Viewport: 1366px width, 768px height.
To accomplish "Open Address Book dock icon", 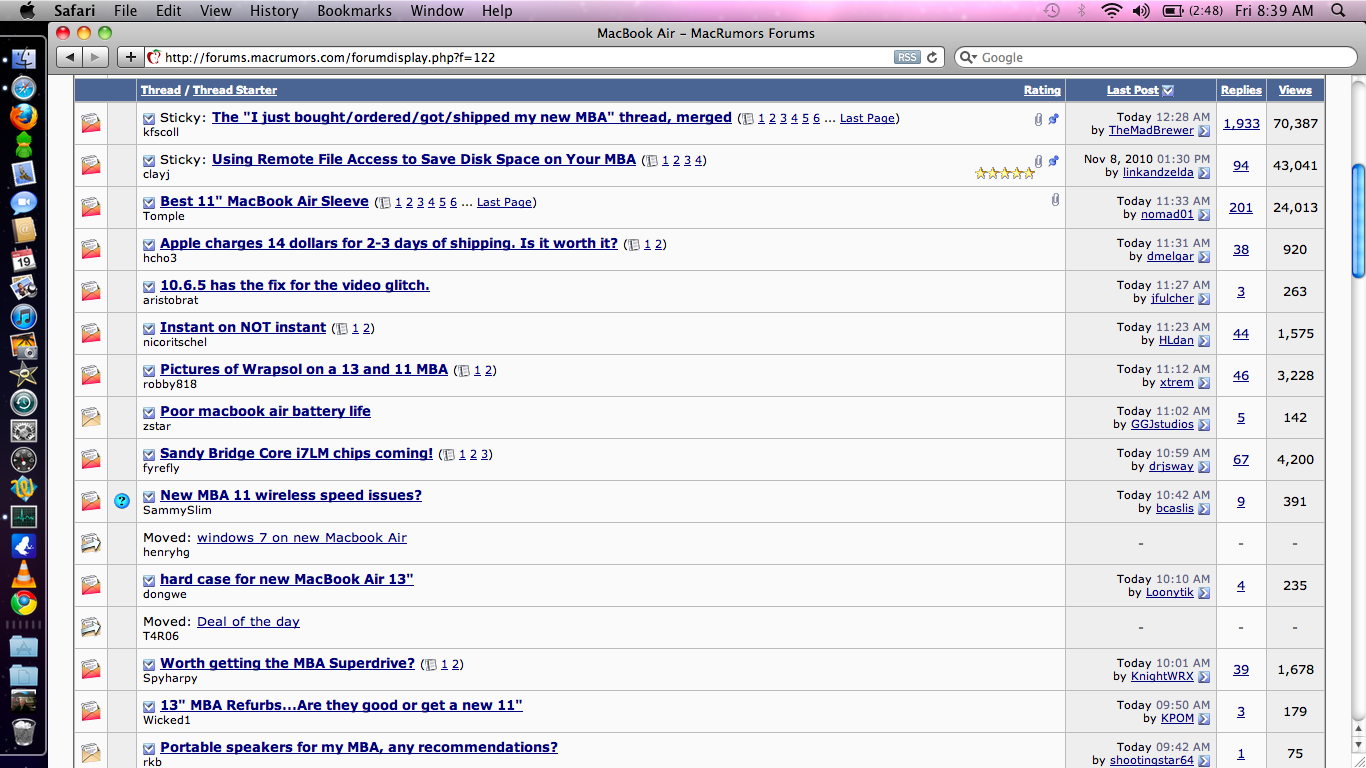I will coord(24,231).
